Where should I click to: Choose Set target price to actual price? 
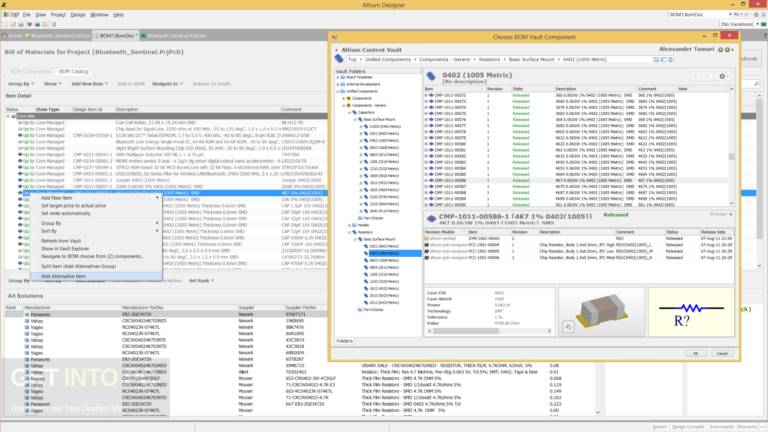[x=96, y=206]
